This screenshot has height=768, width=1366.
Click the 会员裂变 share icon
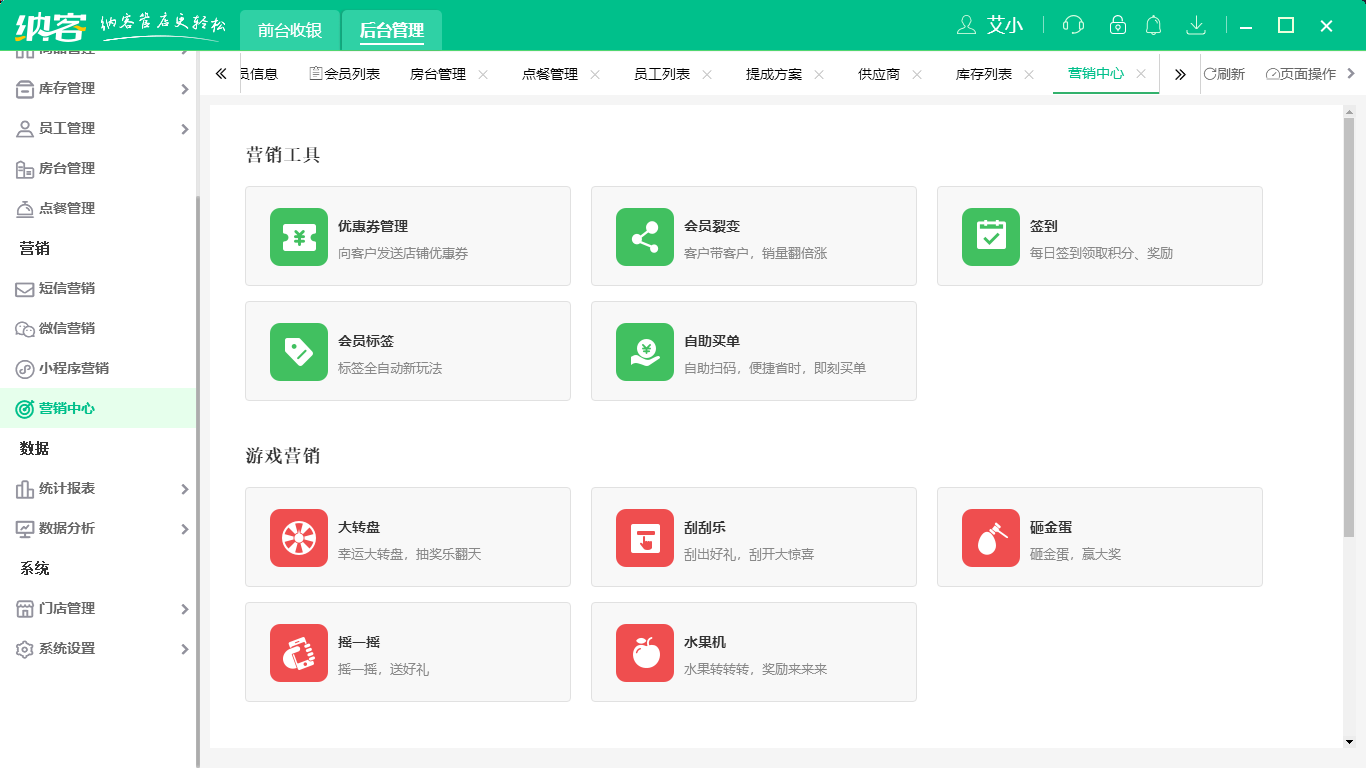644,236
